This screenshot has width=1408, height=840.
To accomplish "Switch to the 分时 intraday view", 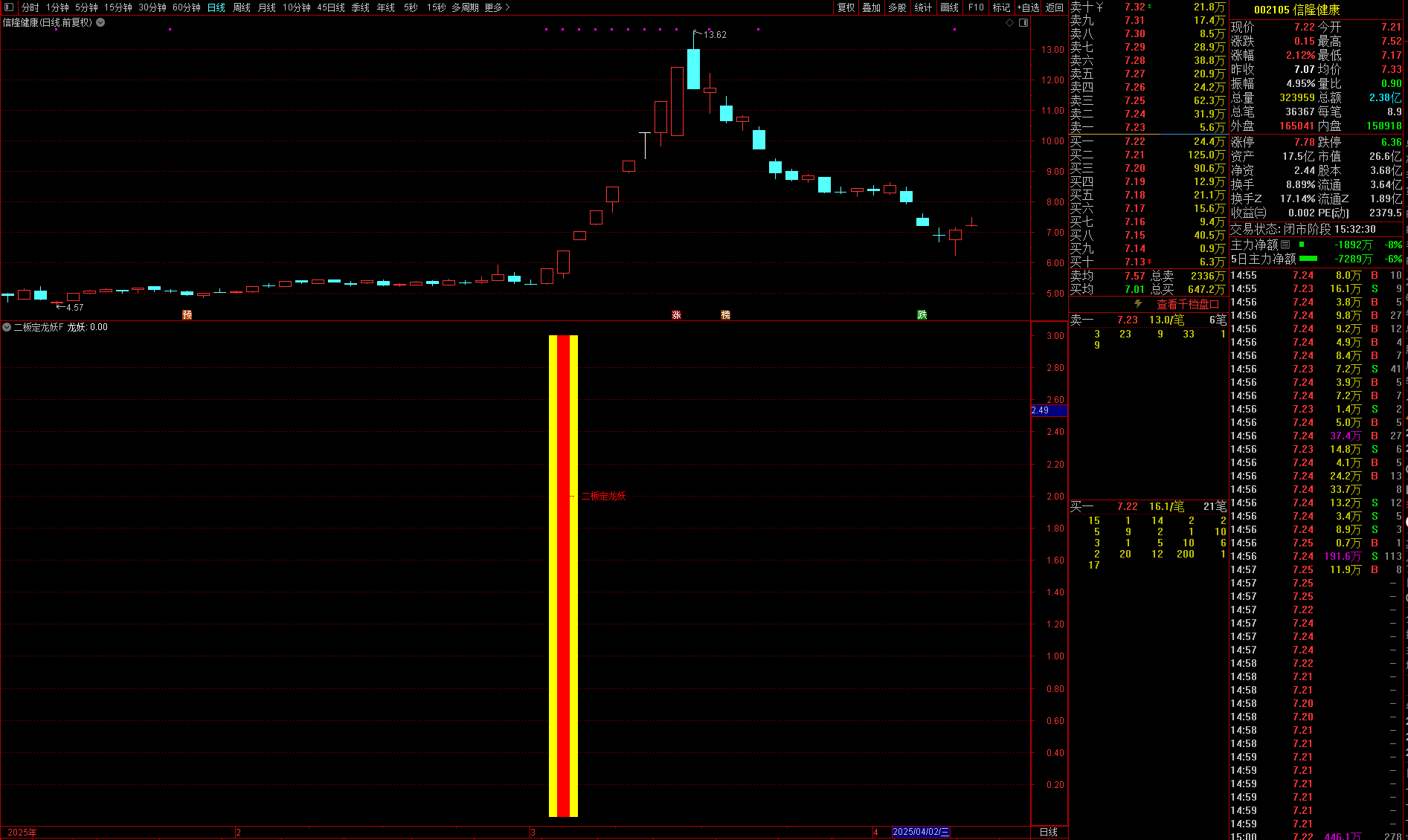I will 30,7.
